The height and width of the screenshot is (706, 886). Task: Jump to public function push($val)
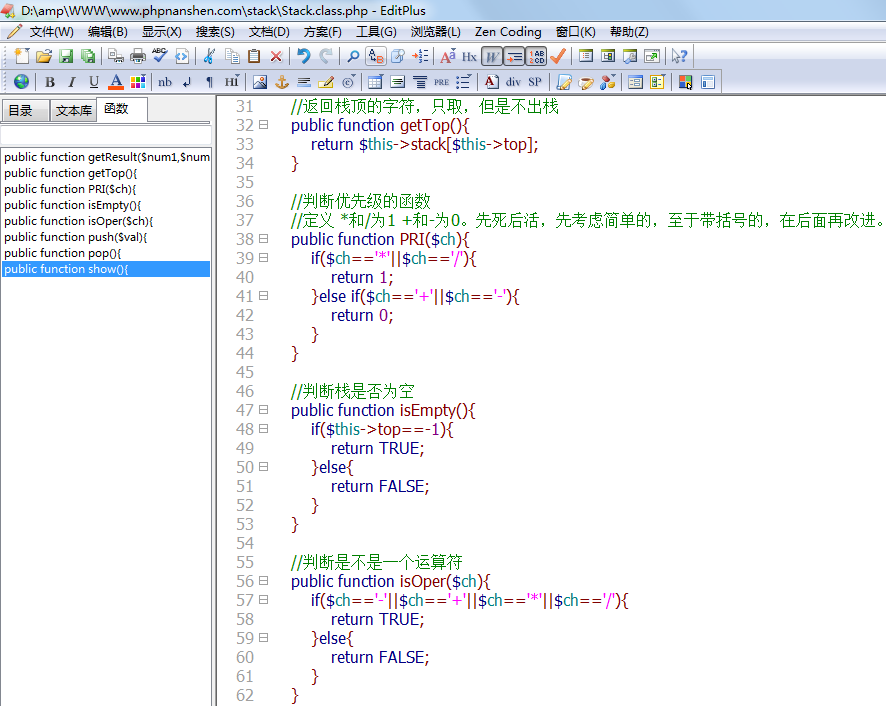[x=75, y=237]
